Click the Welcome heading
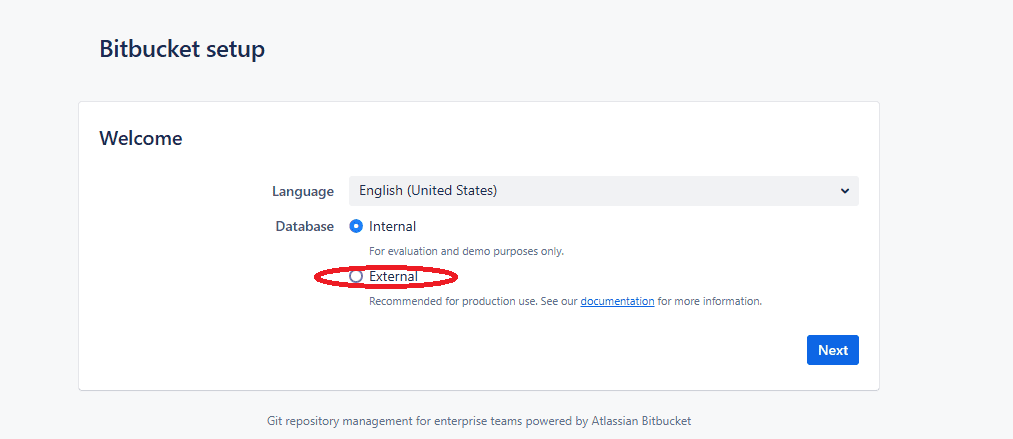 click(x=141, y=139)
